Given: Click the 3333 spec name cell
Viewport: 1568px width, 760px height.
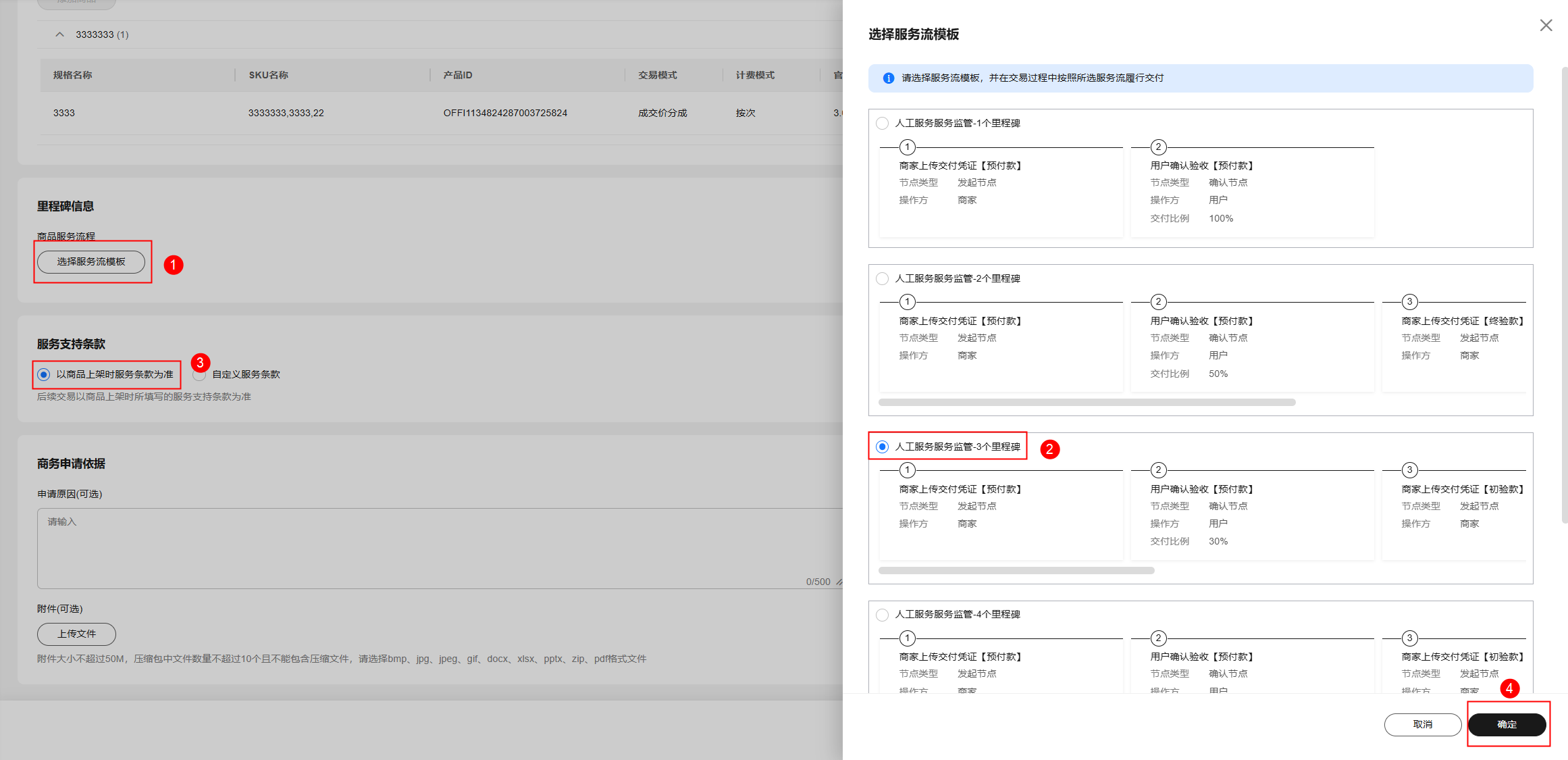Looking at the screenshot, I should 64,113.
